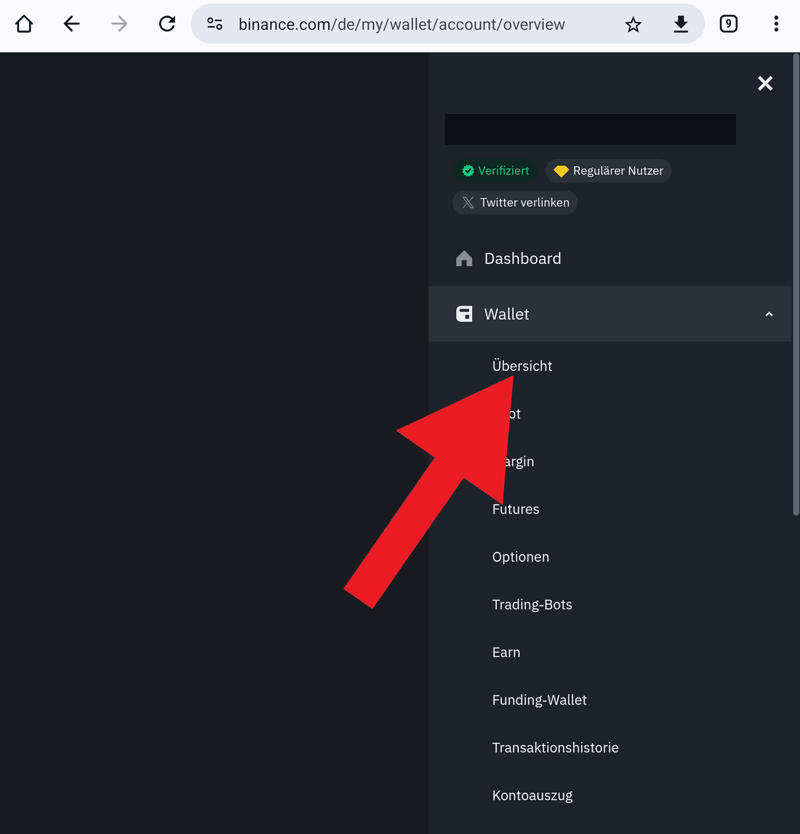The image size is (800, 834).
Task: Select the Übersicht menu entry
Action: (522, 366)
